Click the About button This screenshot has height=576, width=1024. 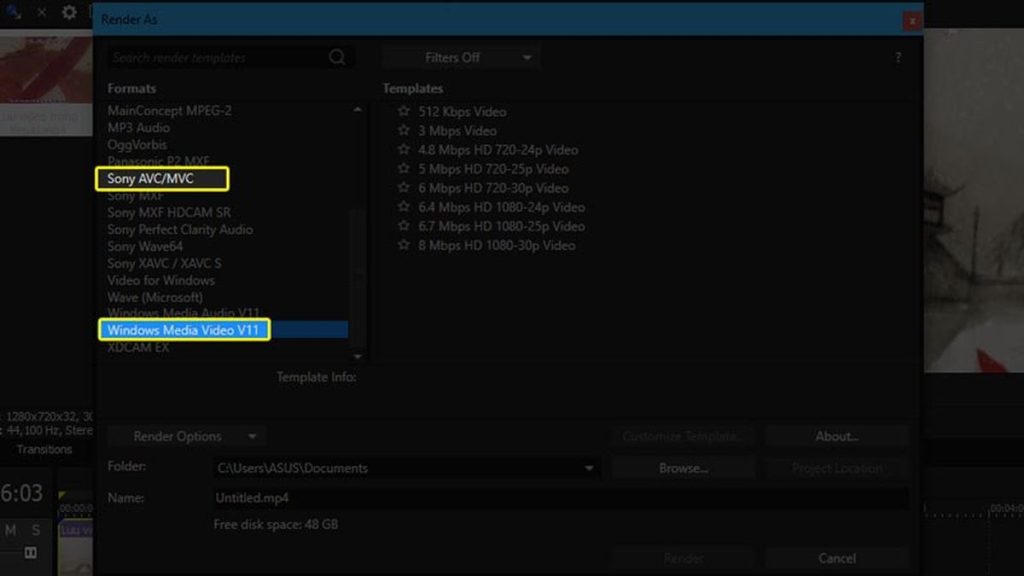[836, 436]
